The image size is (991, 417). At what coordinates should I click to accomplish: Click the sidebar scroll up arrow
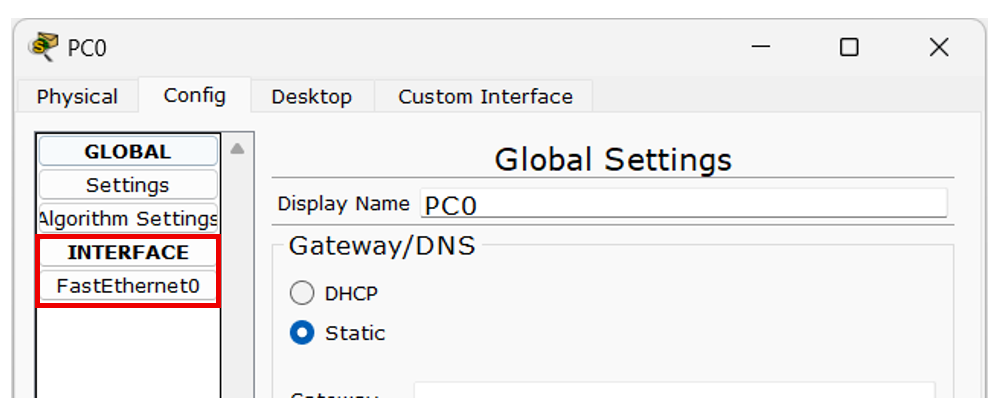[237, 149]
